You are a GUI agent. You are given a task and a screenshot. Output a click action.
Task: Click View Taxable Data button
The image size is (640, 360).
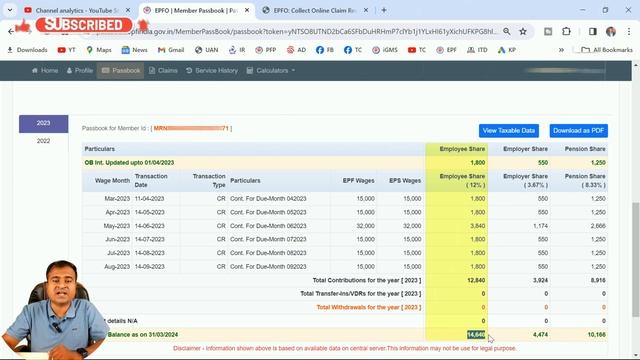(x=509, y=131)
